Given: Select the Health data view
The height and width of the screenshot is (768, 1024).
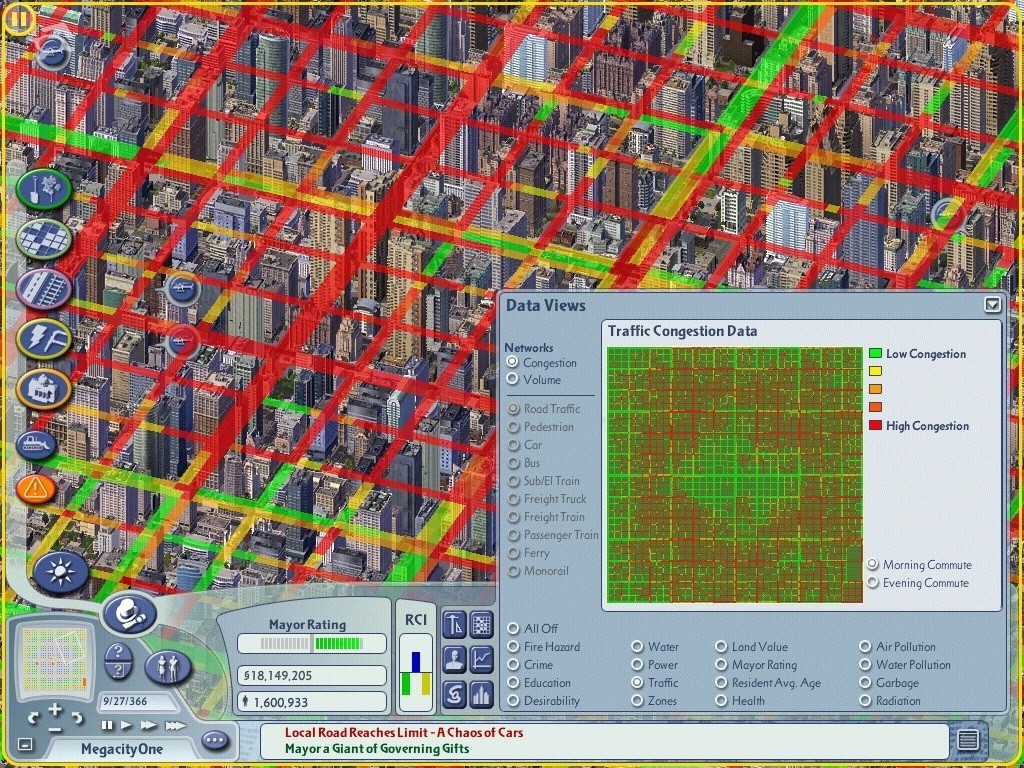Looking at the screenshot, I should (x=721, y=701).
